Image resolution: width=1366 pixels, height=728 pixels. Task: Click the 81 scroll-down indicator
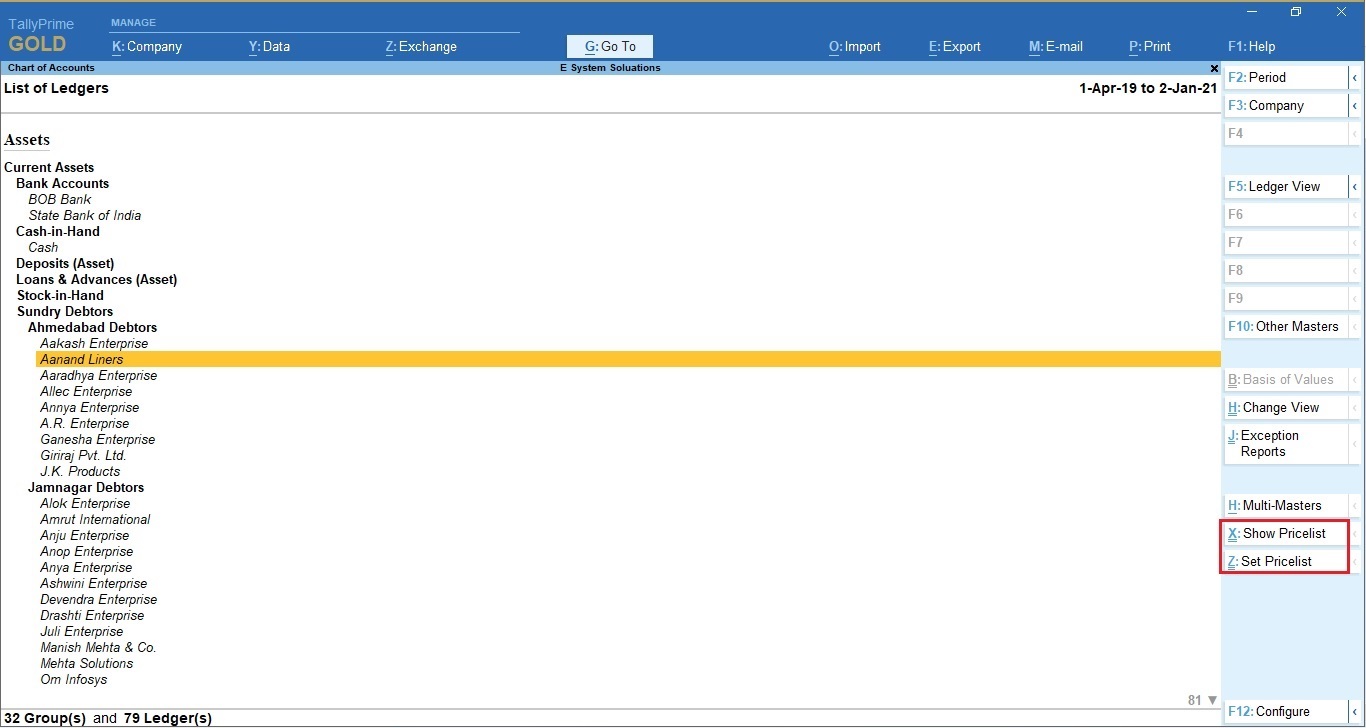point(1200,700)
